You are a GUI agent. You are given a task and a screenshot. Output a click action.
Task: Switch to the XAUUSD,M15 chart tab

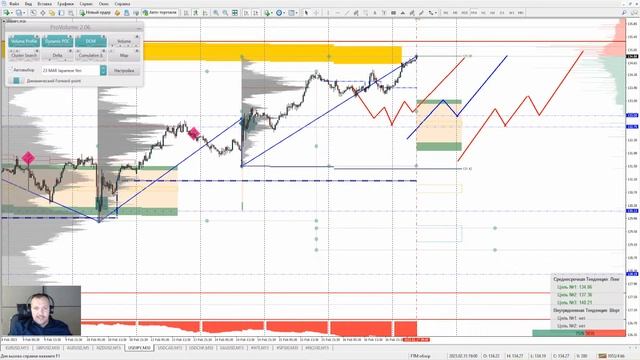click(x=233, y=348)
